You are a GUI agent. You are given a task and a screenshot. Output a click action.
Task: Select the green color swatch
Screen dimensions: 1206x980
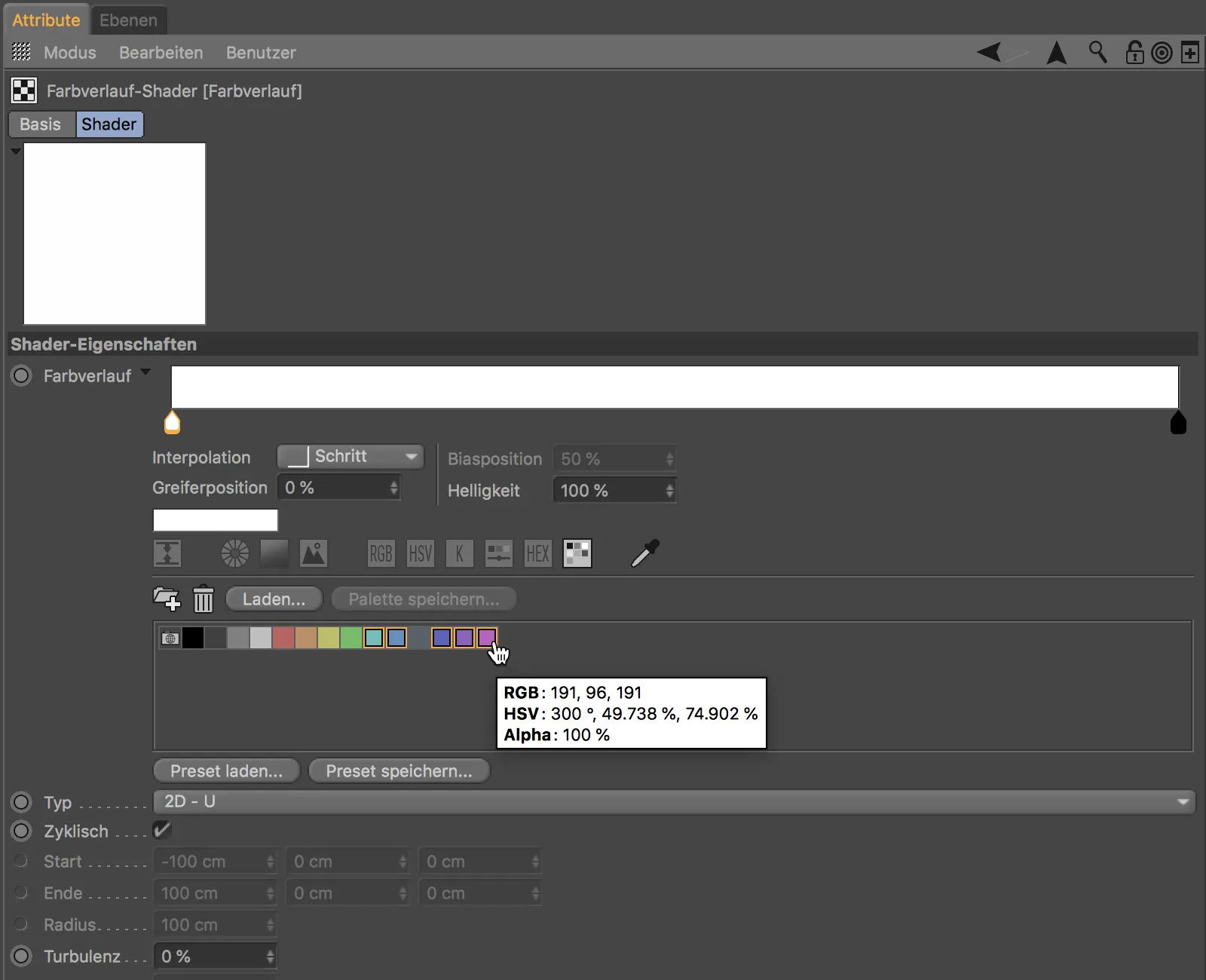pyautogui.click(x=351, y=638)
